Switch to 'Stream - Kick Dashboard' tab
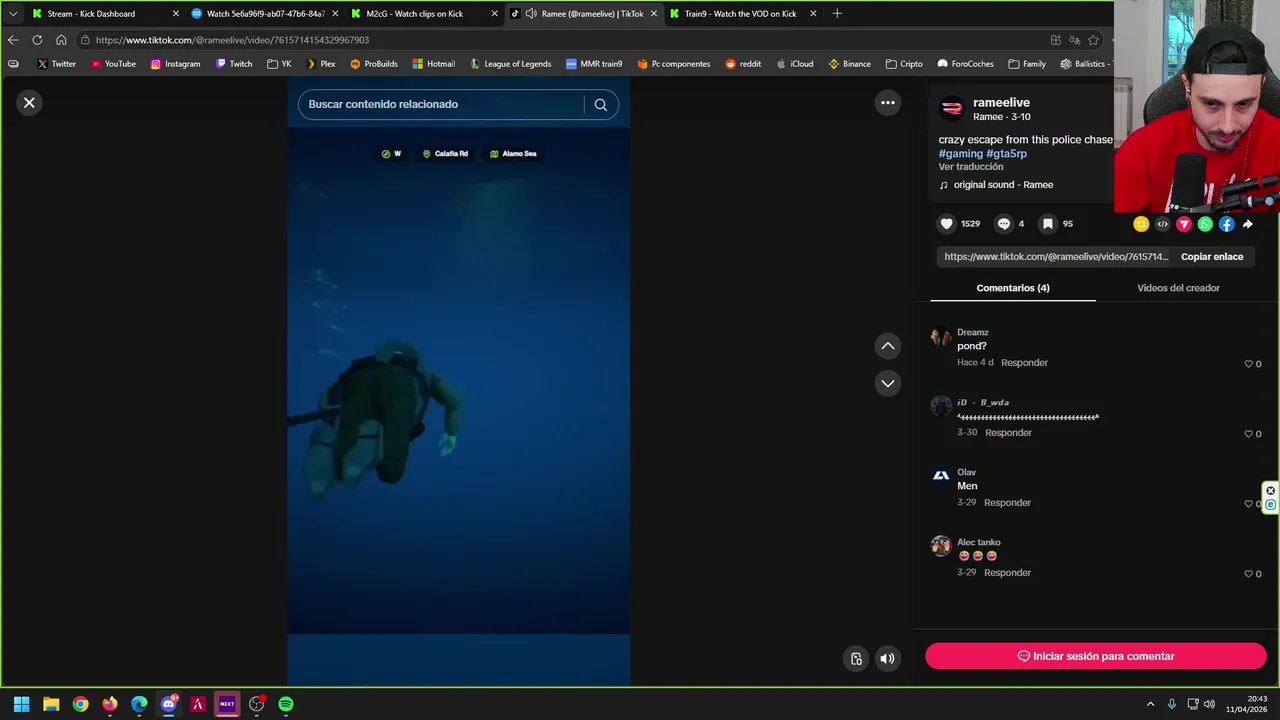This screenshot has width=1280, height=720. click(103, 14)
